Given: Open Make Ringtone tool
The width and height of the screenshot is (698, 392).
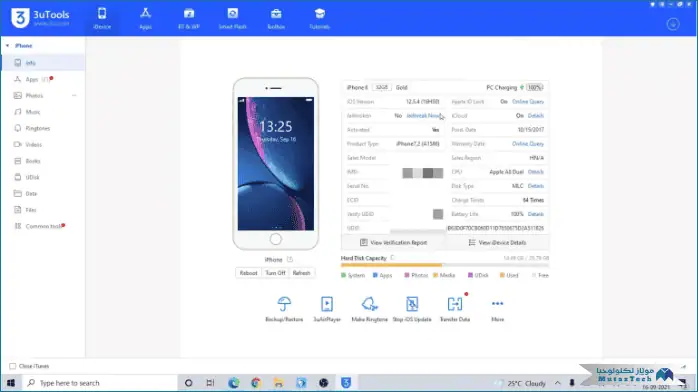Looking at the screenshot, I should [x=369, y=308].
